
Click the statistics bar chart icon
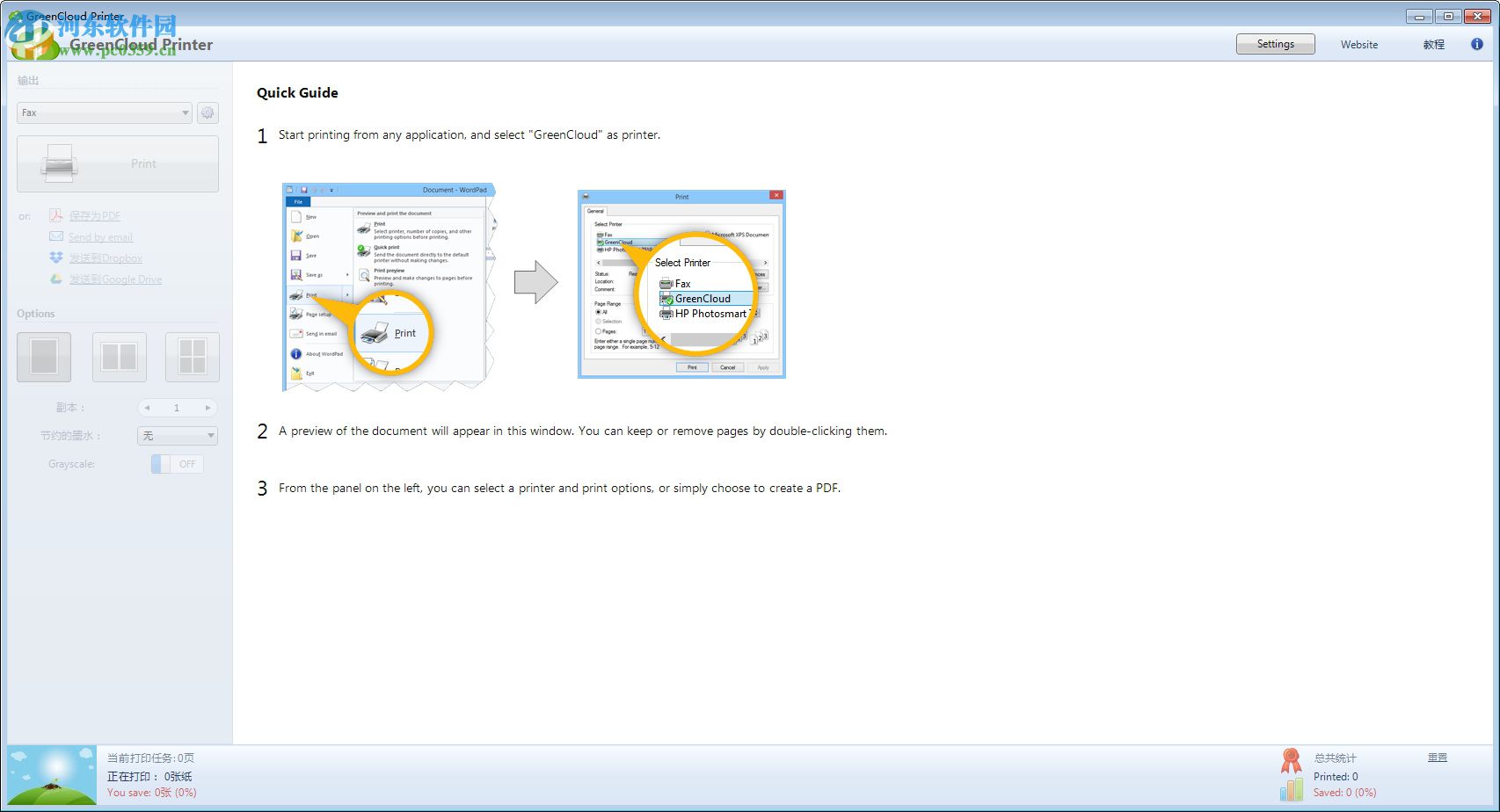[x=1291, y=788]
